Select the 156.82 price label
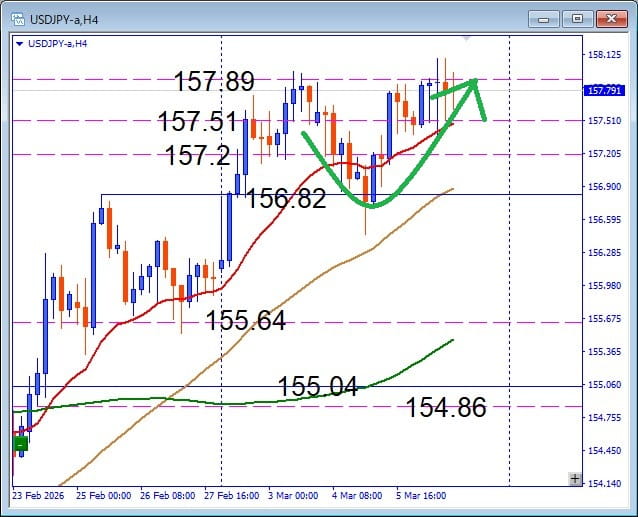Screen dimensions: 638x517 tap(286, 199)
